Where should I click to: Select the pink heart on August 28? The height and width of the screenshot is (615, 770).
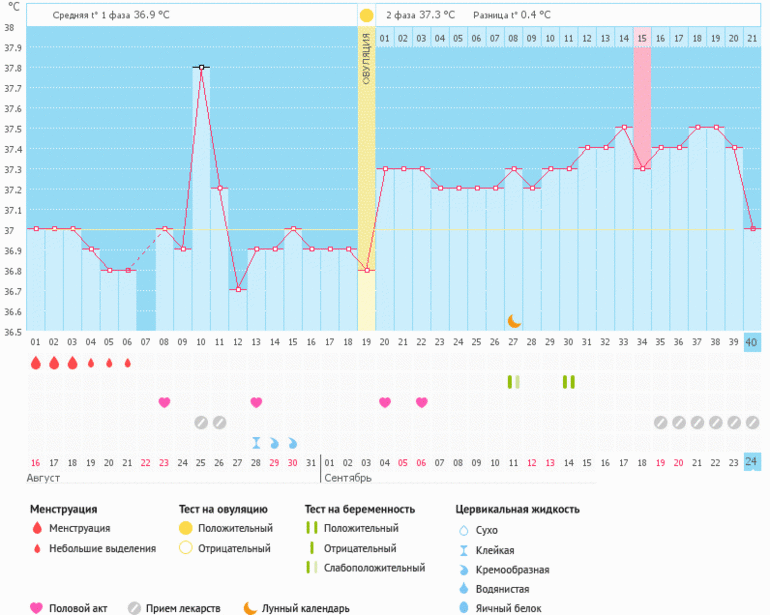256,402
